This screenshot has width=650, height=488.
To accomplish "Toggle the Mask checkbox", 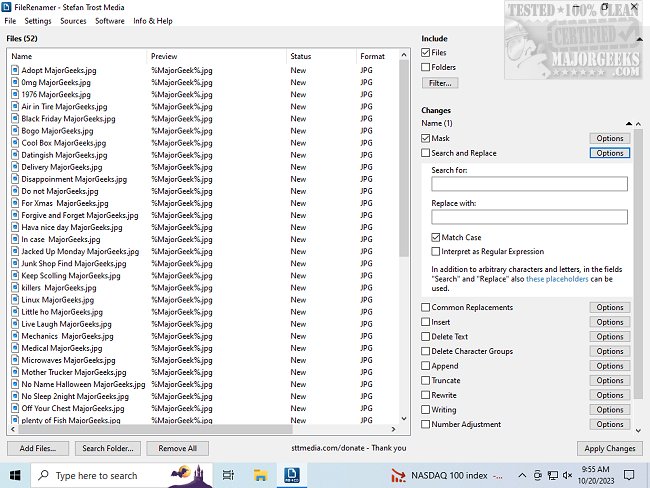I will [x=425, y=138].
